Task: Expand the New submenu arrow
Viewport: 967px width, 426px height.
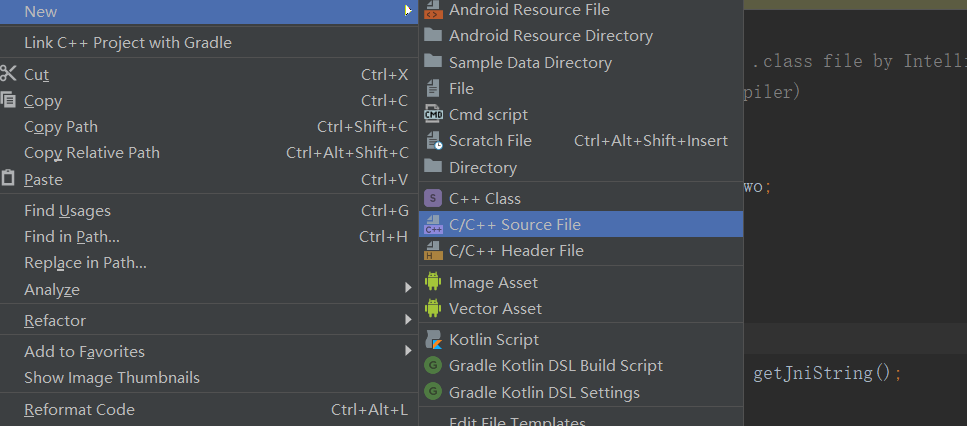Action: click(x=408, y=11)
